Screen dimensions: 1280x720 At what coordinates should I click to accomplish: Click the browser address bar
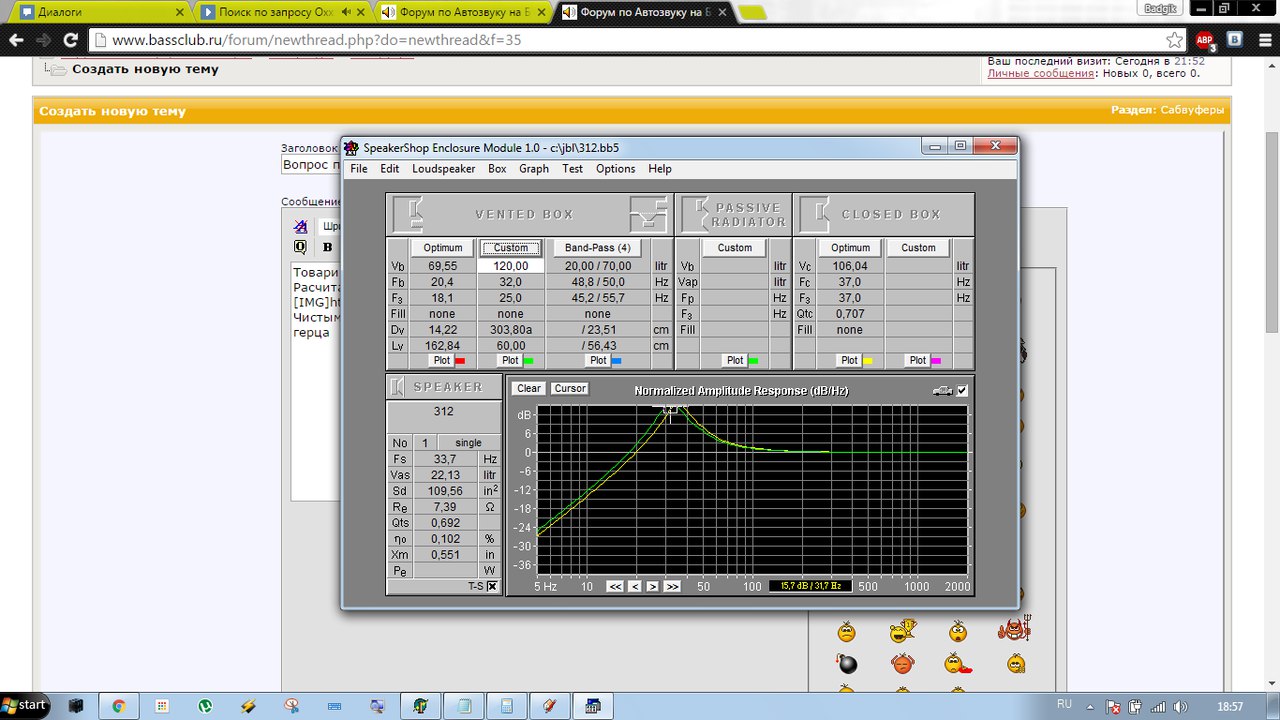point(637,41)
